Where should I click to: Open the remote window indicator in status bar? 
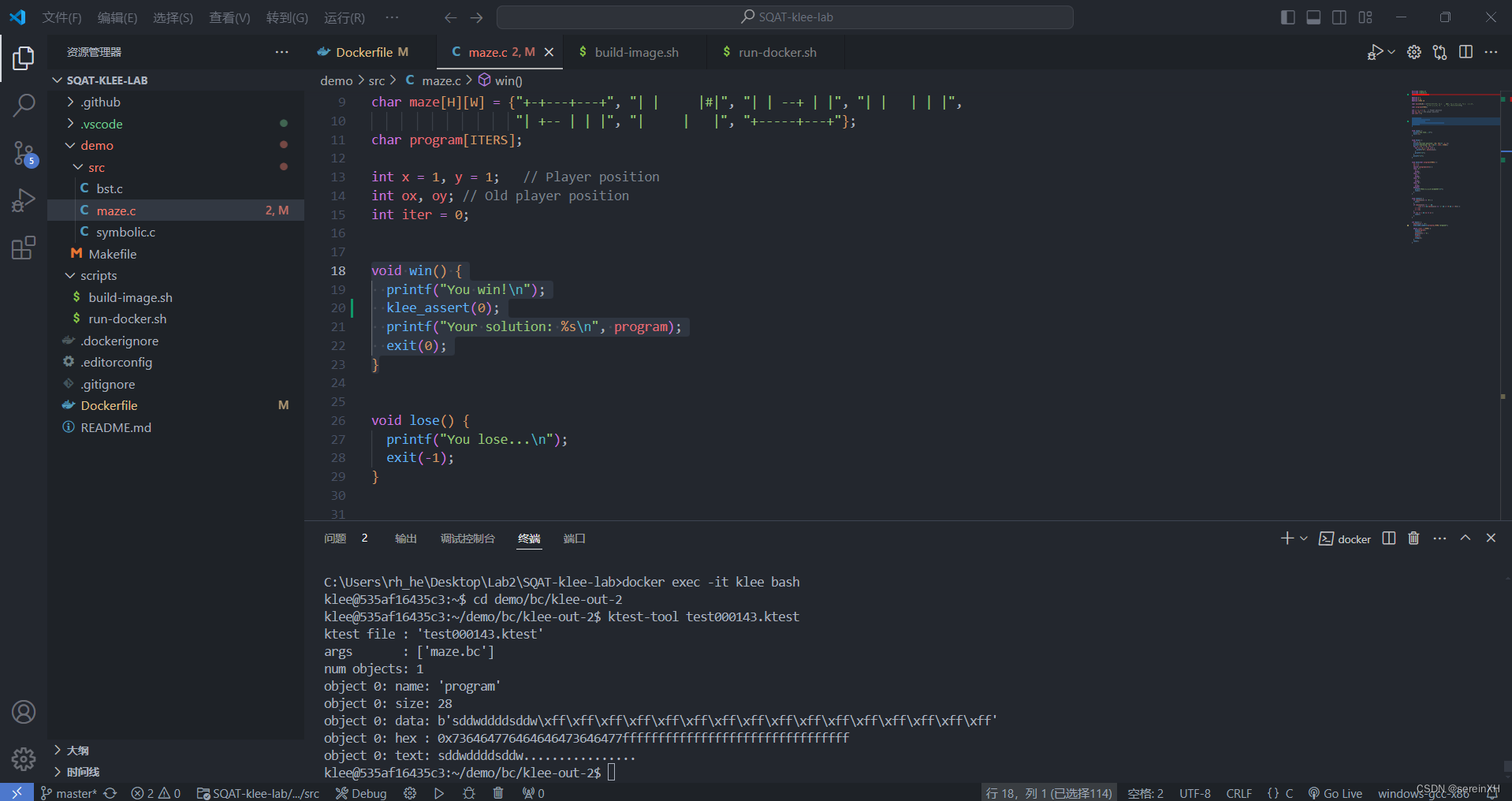pyautogui.click(x=17, y=792)
